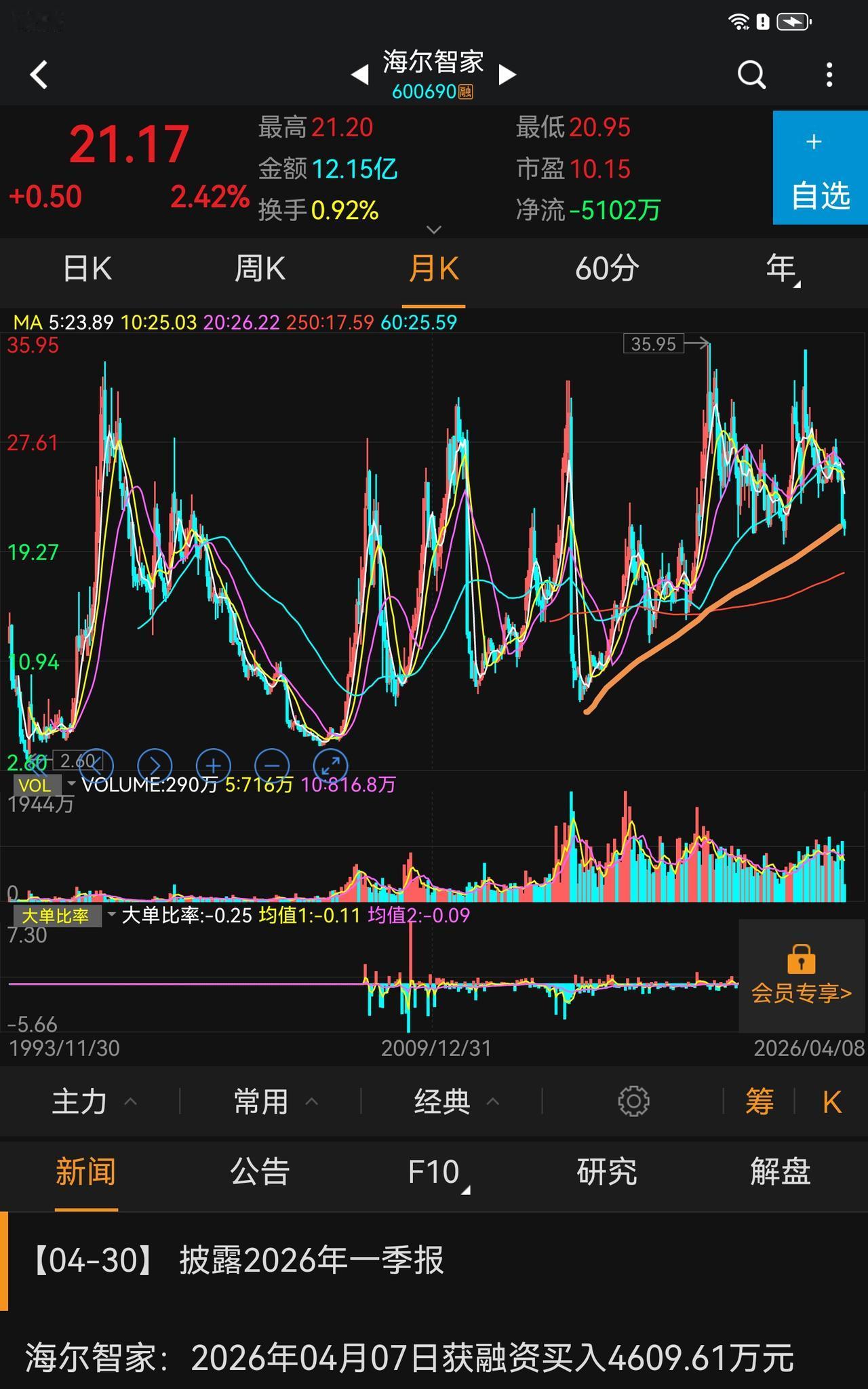Expand the quote details chevron
868x1389 pixels.
[434, 229]
